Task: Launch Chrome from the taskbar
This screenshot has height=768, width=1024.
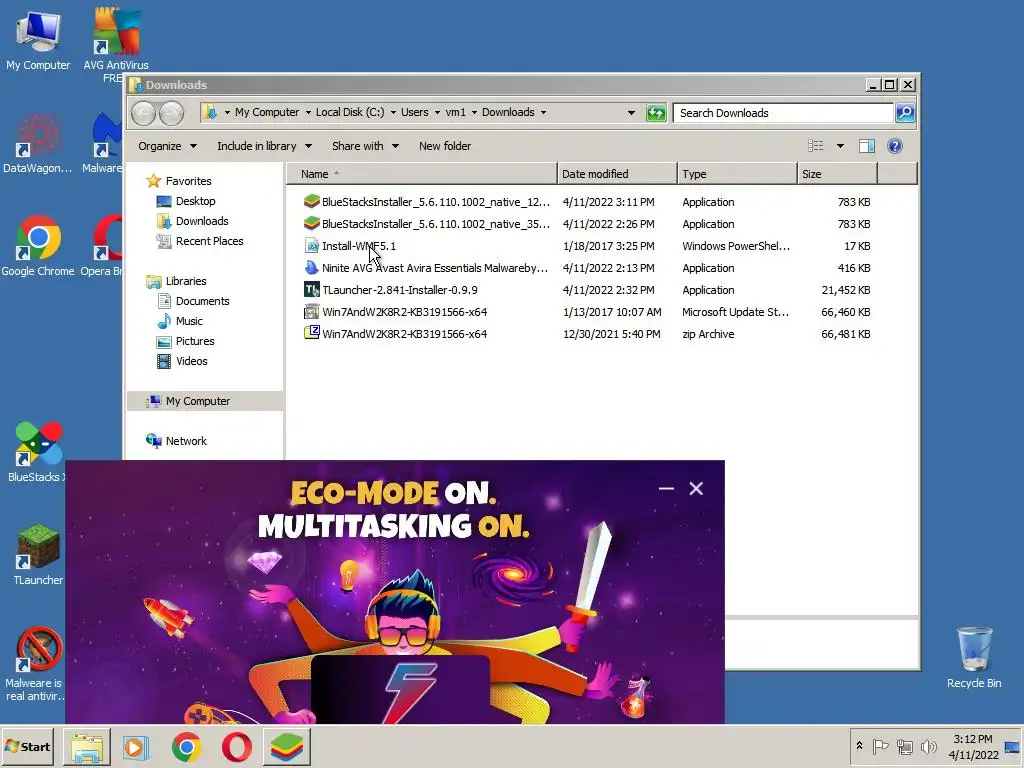Action: point(187,747)
